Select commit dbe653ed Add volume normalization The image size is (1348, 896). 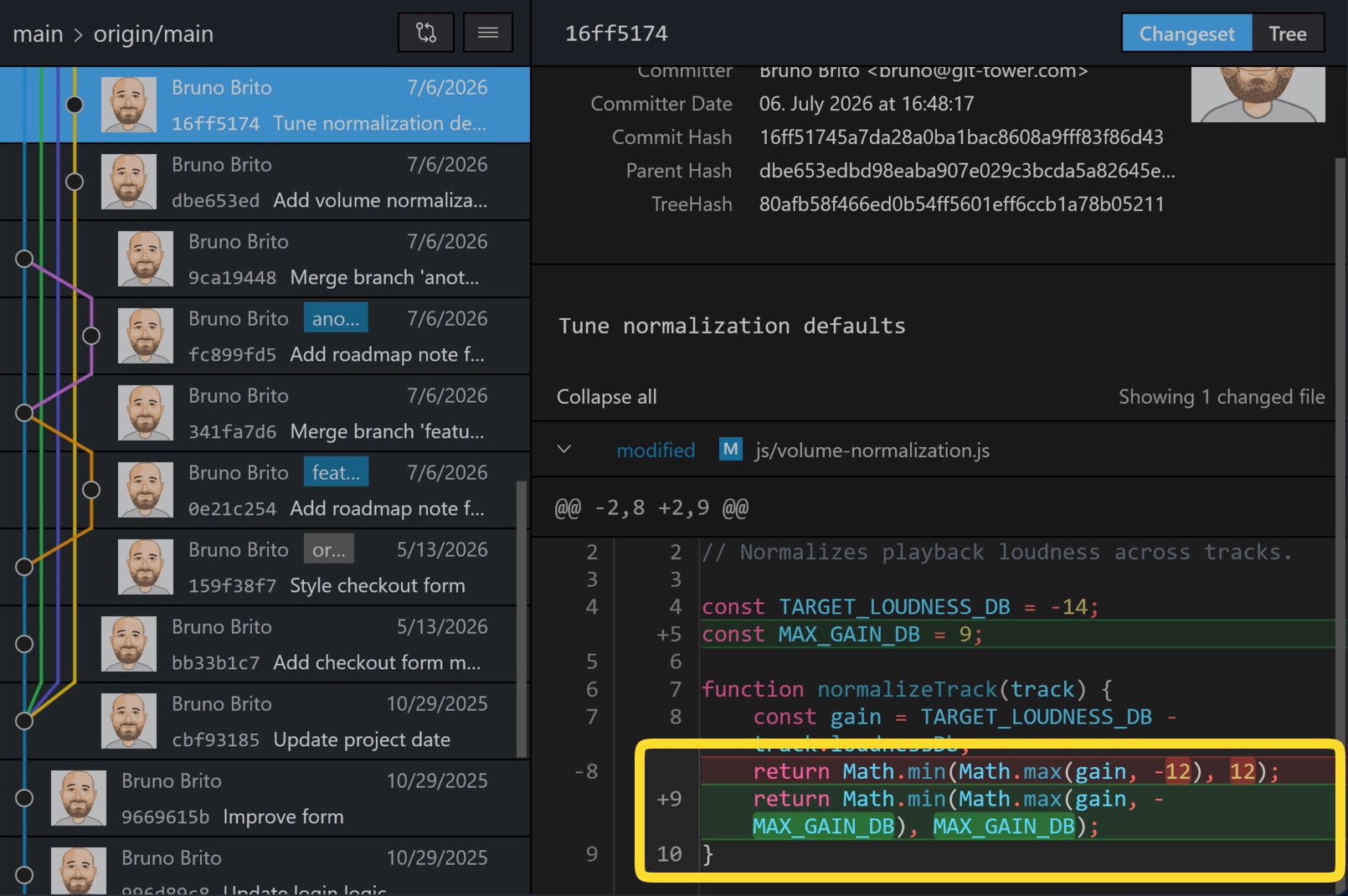pyautogui.click(x=265, y=182)
